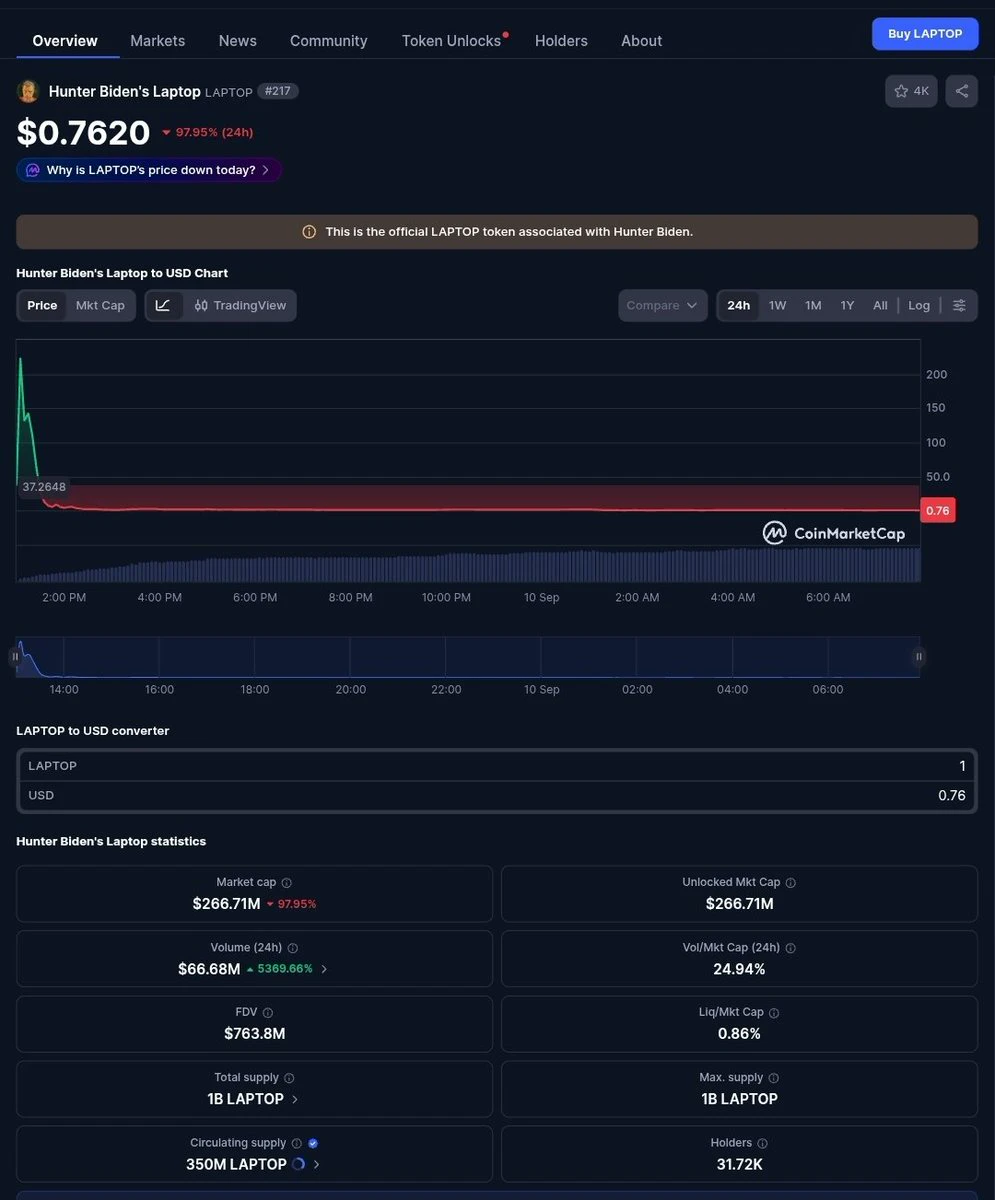Click the $763.8M FDV value
The image size is (995, 1200).
(255, 1034)
